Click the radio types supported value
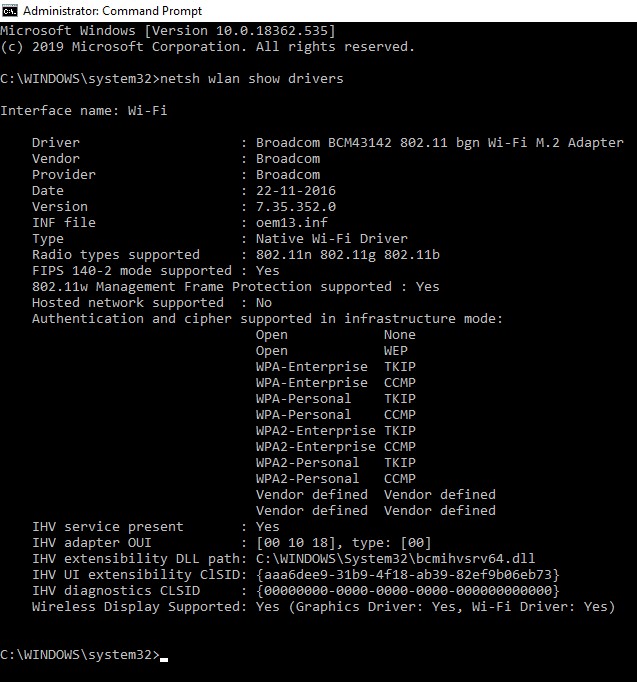 coord(347,254)
